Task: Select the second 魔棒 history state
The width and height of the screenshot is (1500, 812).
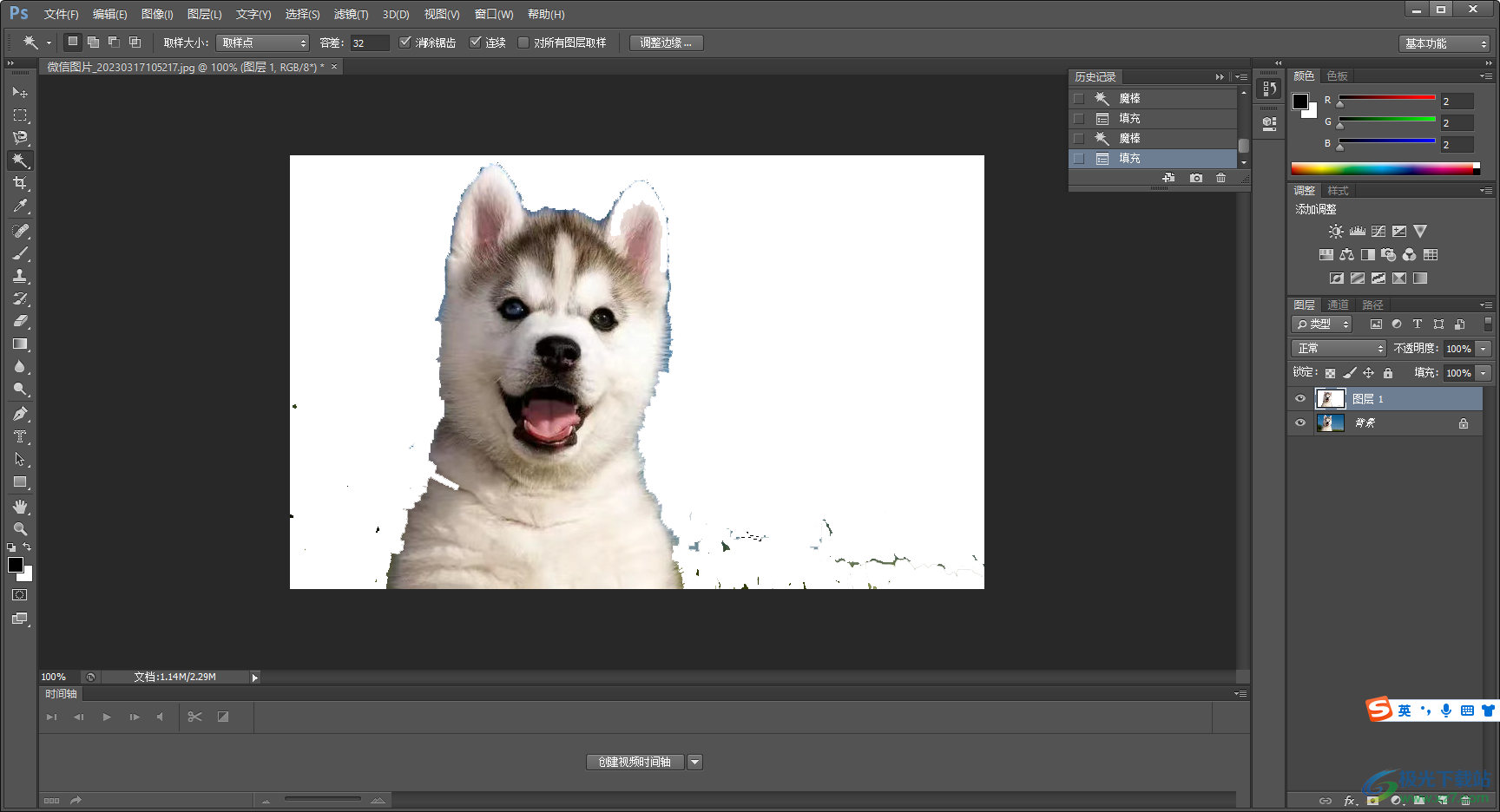Action: 1153,139
